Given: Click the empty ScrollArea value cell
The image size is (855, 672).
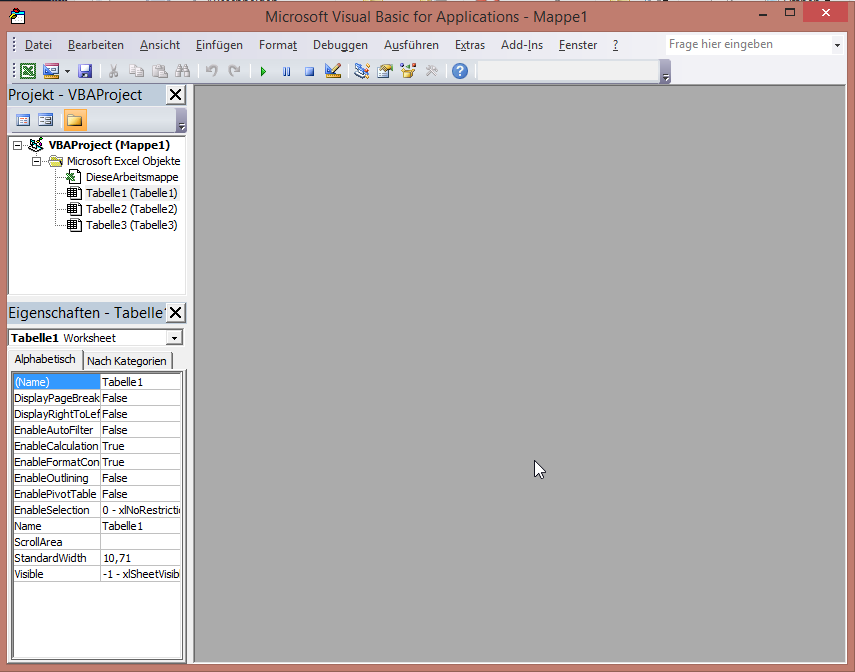Looking at the screenshot, I should [x=141, y=542].
